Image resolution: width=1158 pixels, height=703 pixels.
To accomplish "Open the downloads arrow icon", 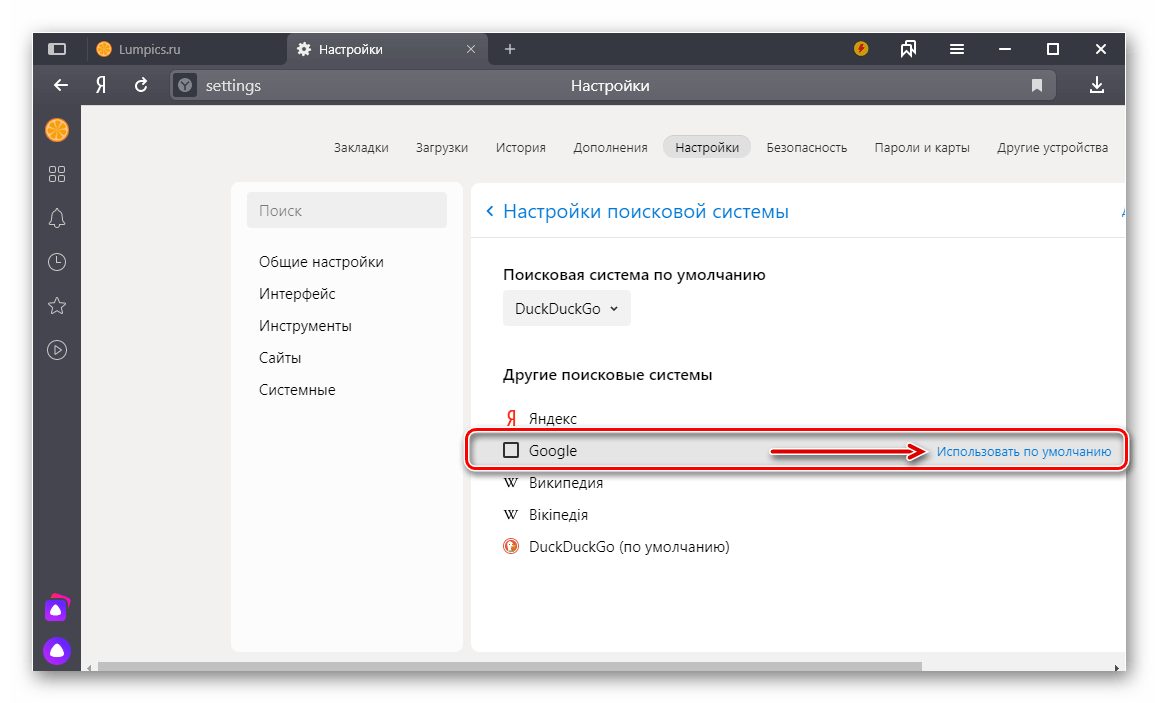I will pos(1097,86).
